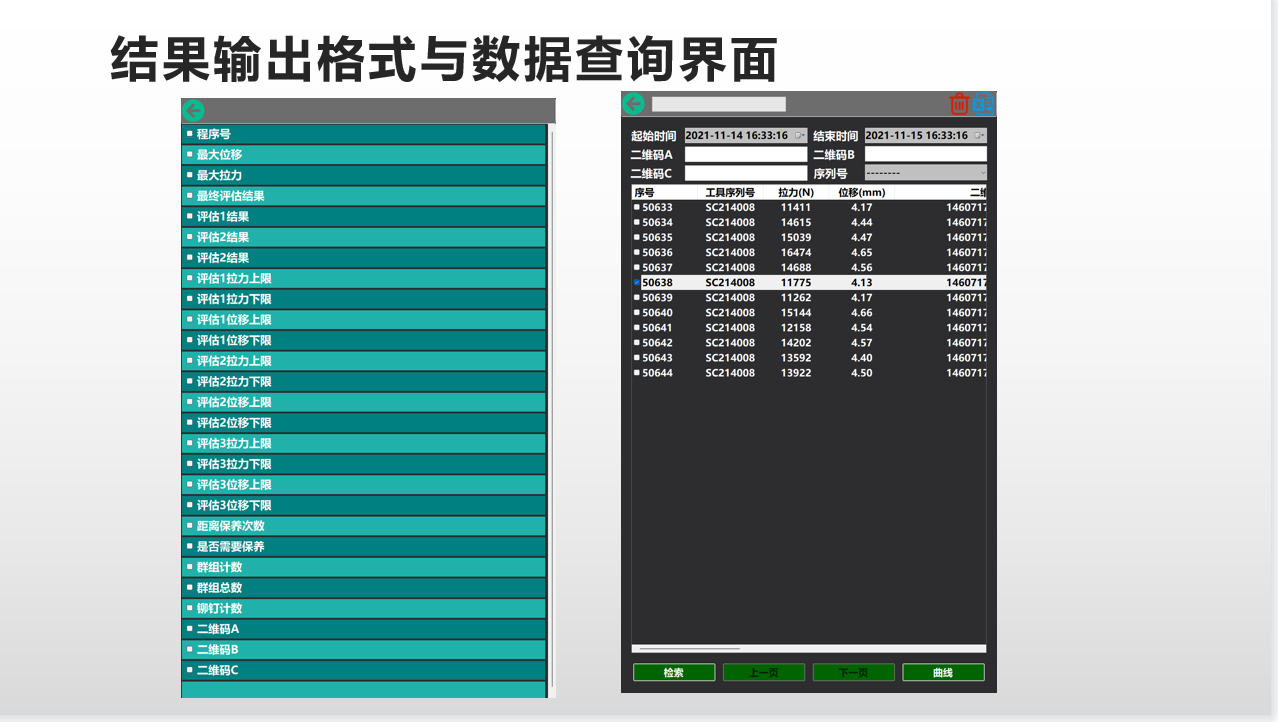Screen dimensions: 1278x722
Task: Click the red trash delete icon
Action: 959,104
